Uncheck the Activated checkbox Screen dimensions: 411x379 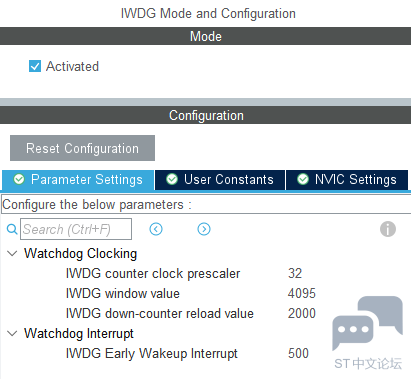tap(35, 66)
